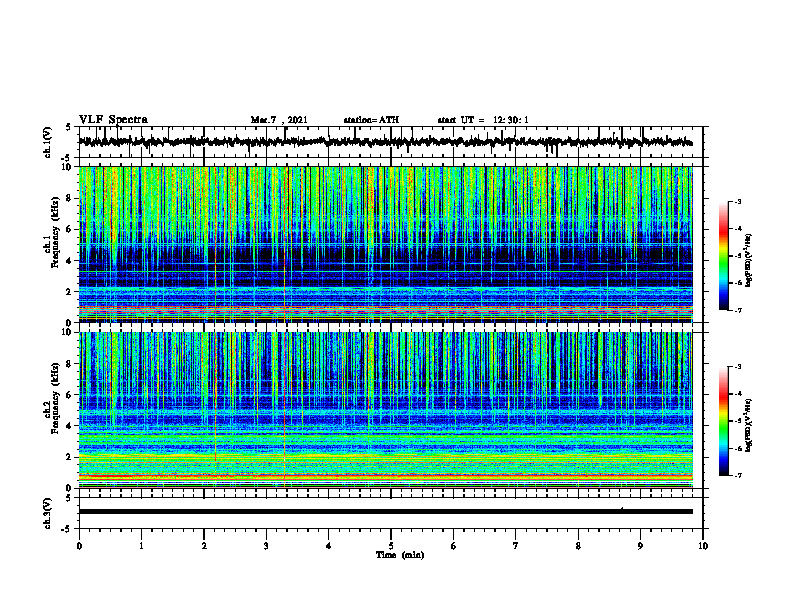
Task: Click the red vertical sferic in ch.2 near minute 3.3
Action: (x=285, y=410)
